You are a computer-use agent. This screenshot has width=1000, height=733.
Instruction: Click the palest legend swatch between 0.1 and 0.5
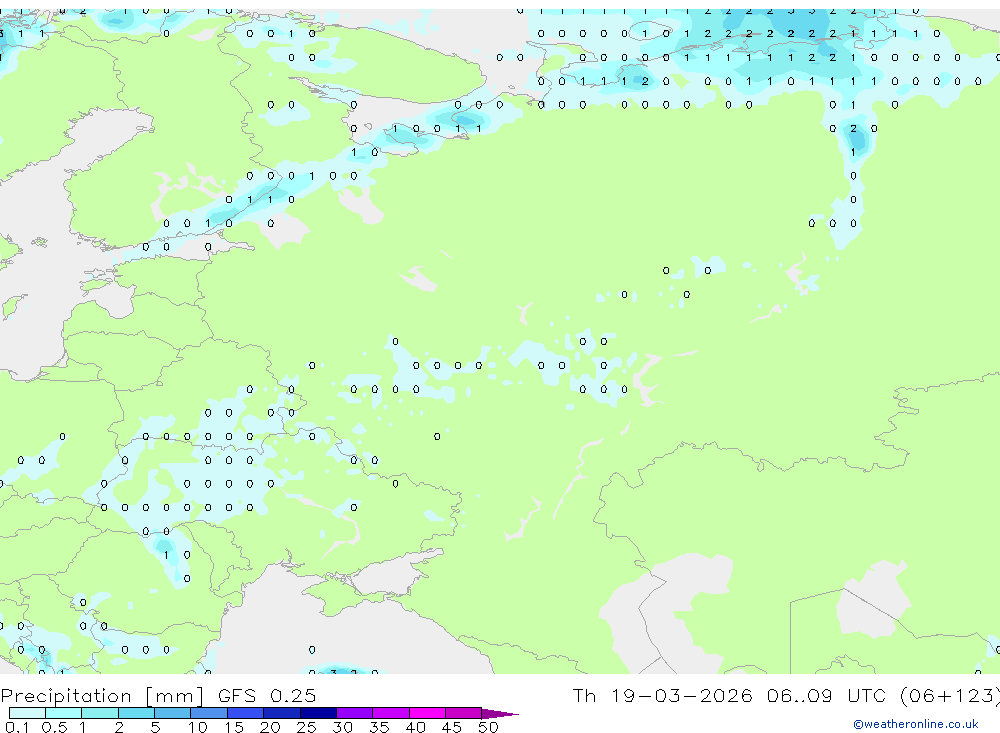(27, 713)
